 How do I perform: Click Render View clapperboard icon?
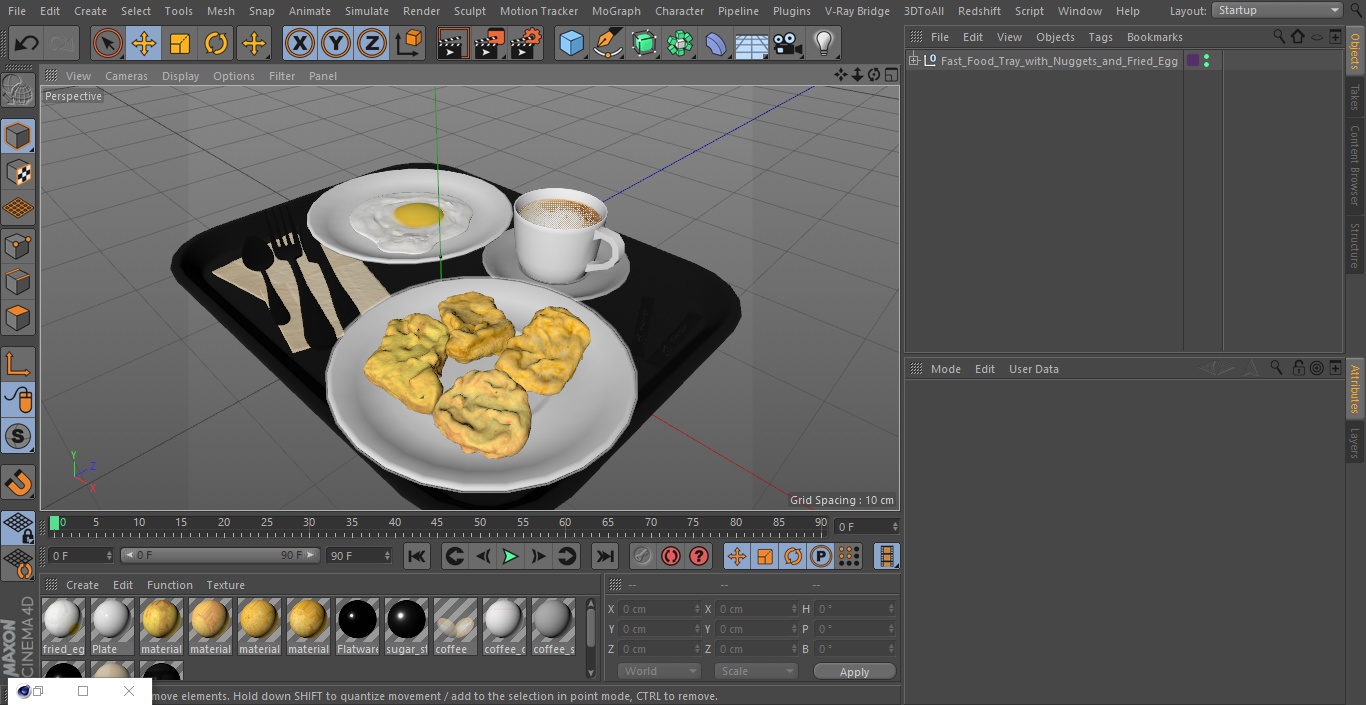click(453, 43)
